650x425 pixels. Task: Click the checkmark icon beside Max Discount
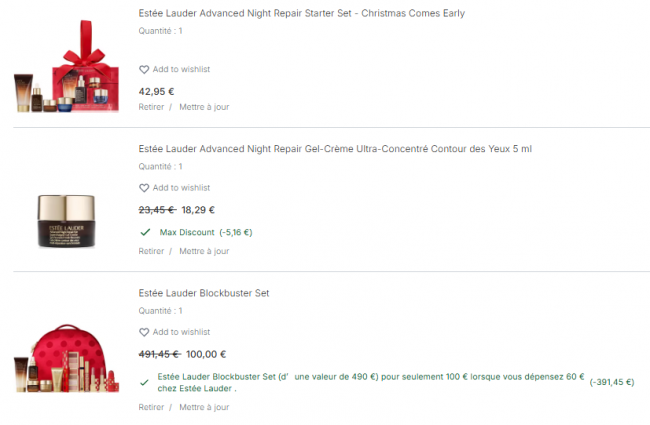[145, 232]
